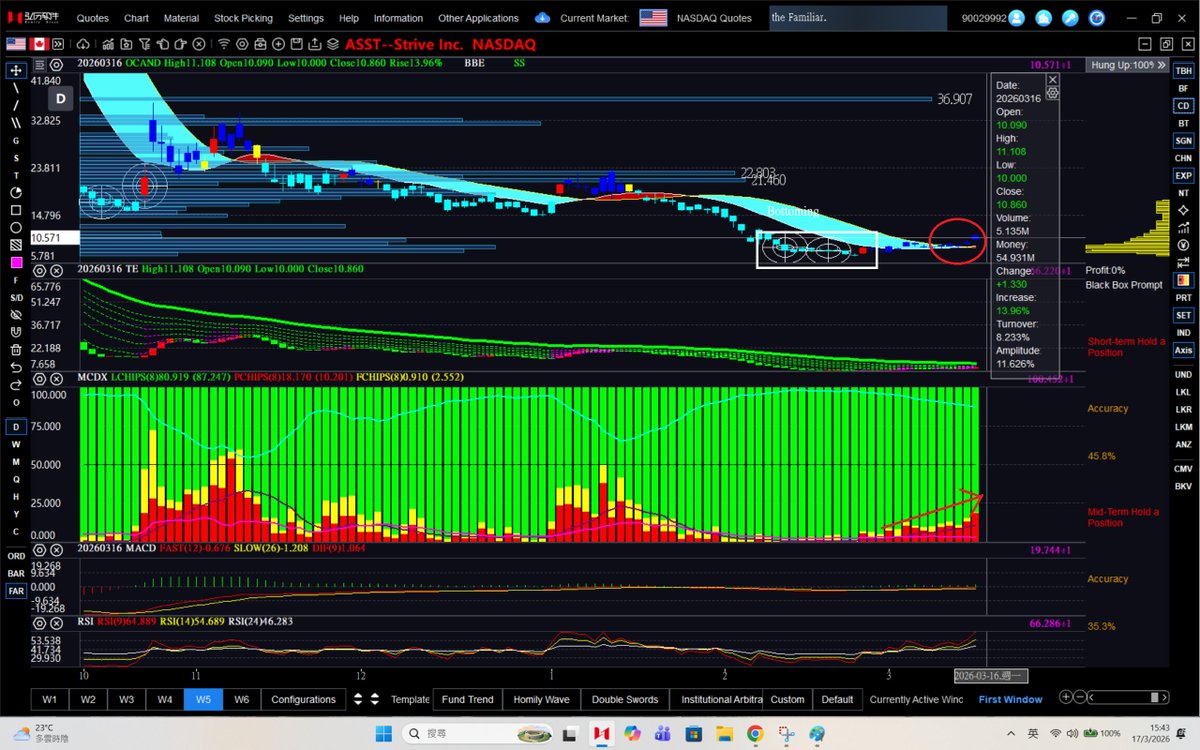Toggle the BAR button in left toolbar

16,573
